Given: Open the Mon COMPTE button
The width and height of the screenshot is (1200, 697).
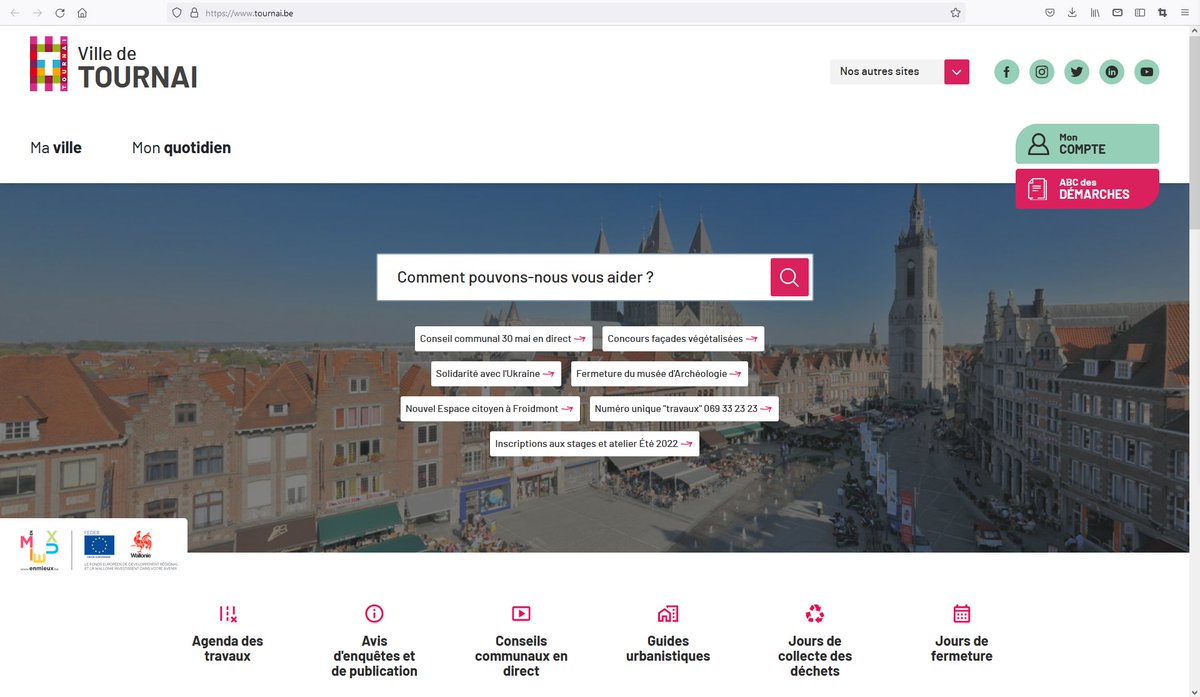Looking at the screenshot, I should (1087, 144).
